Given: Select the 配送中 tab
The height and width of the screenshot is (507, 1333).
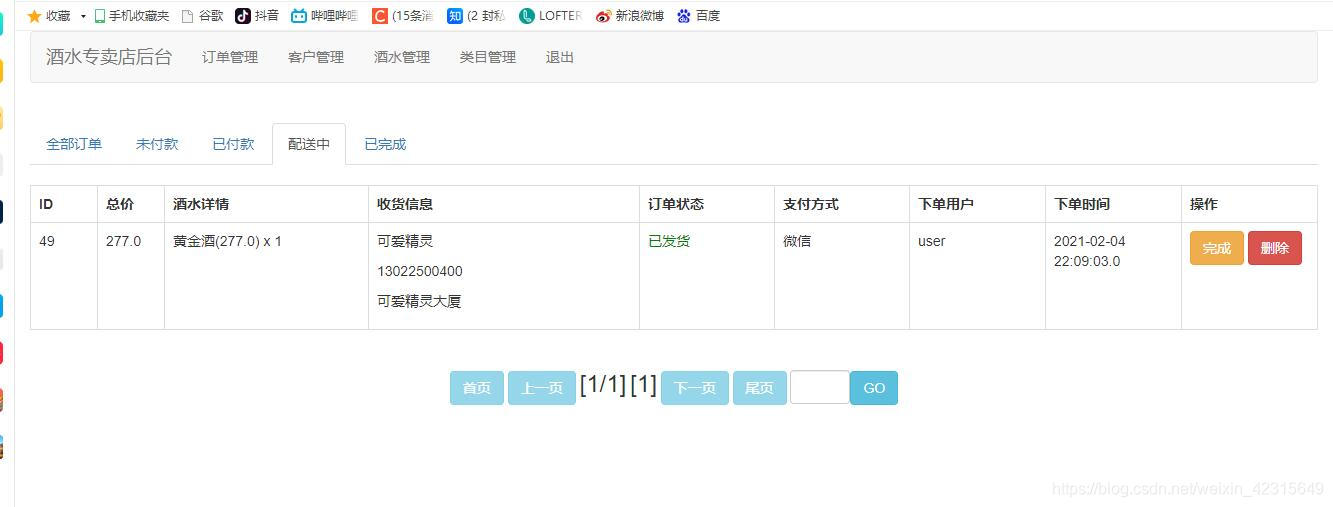Looking at the screenshot, I should [x=309, y=144].
